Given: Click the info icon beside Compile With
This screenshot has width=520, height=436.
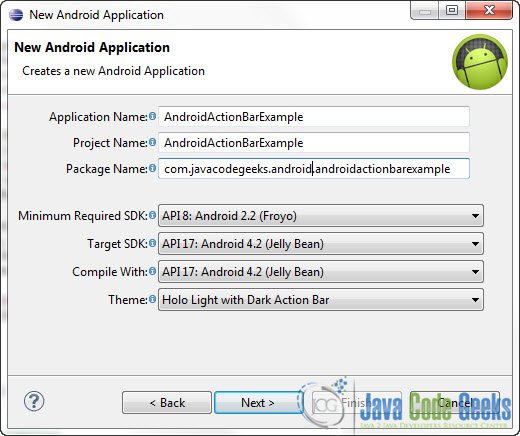Looking at the screenshot, I should point(152,271).
